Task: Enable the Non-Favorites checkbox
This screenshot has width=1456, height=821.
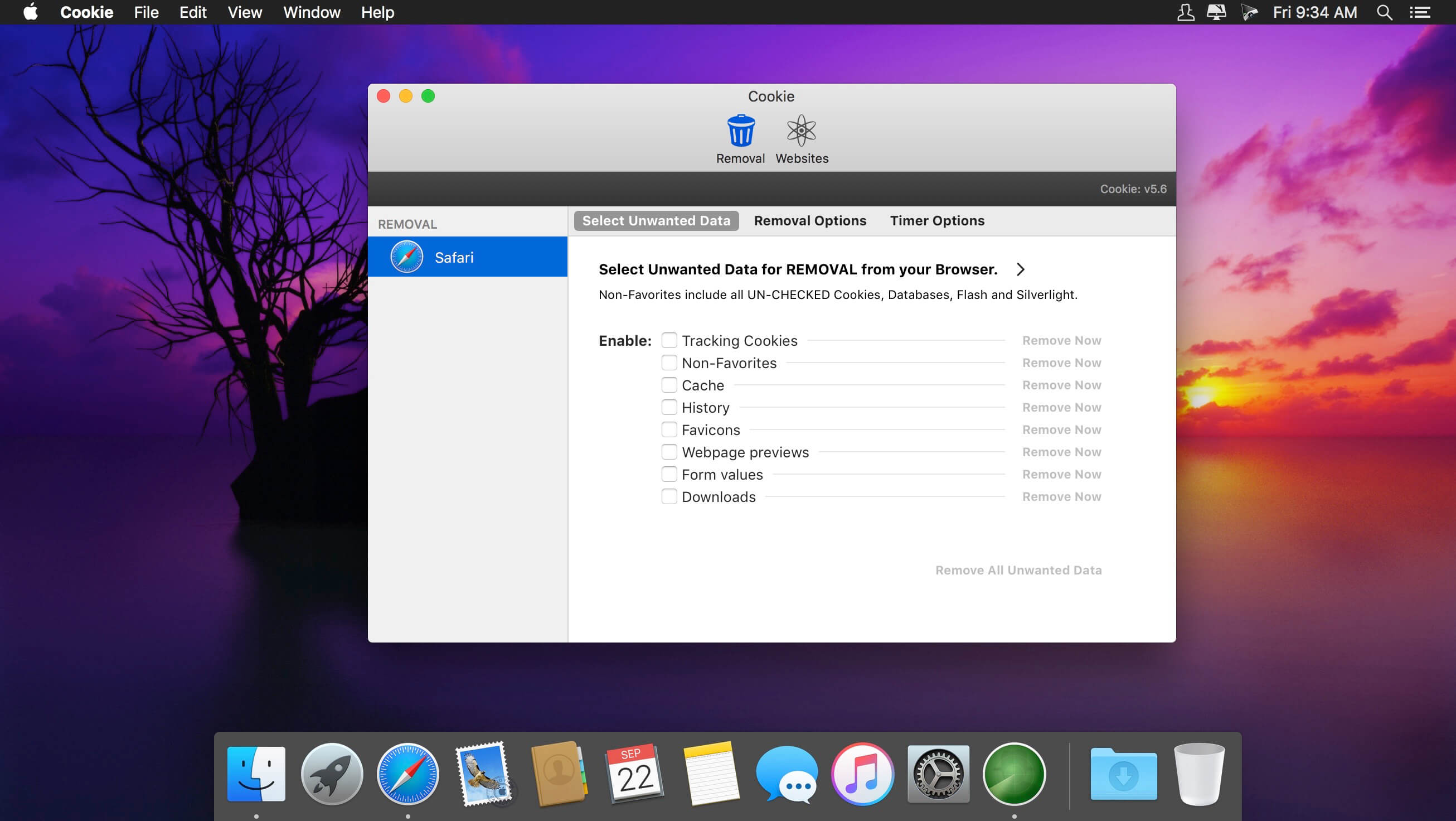Action: pos(669,363)
